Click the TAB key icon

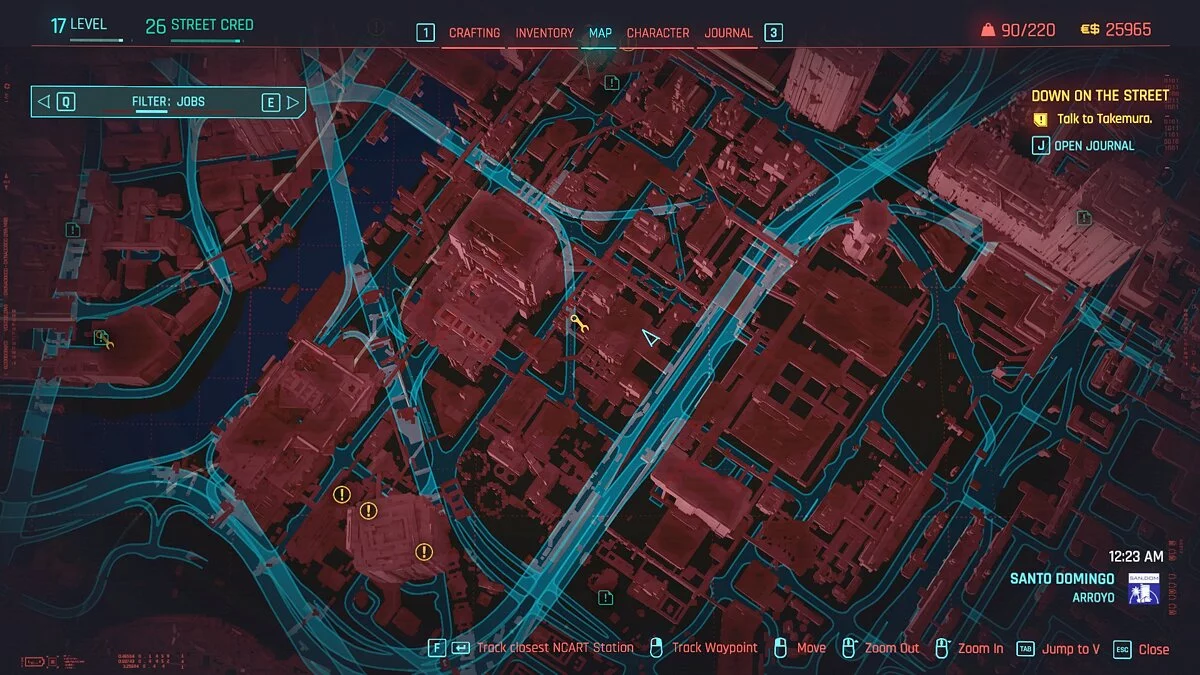tap(1025, 648)
